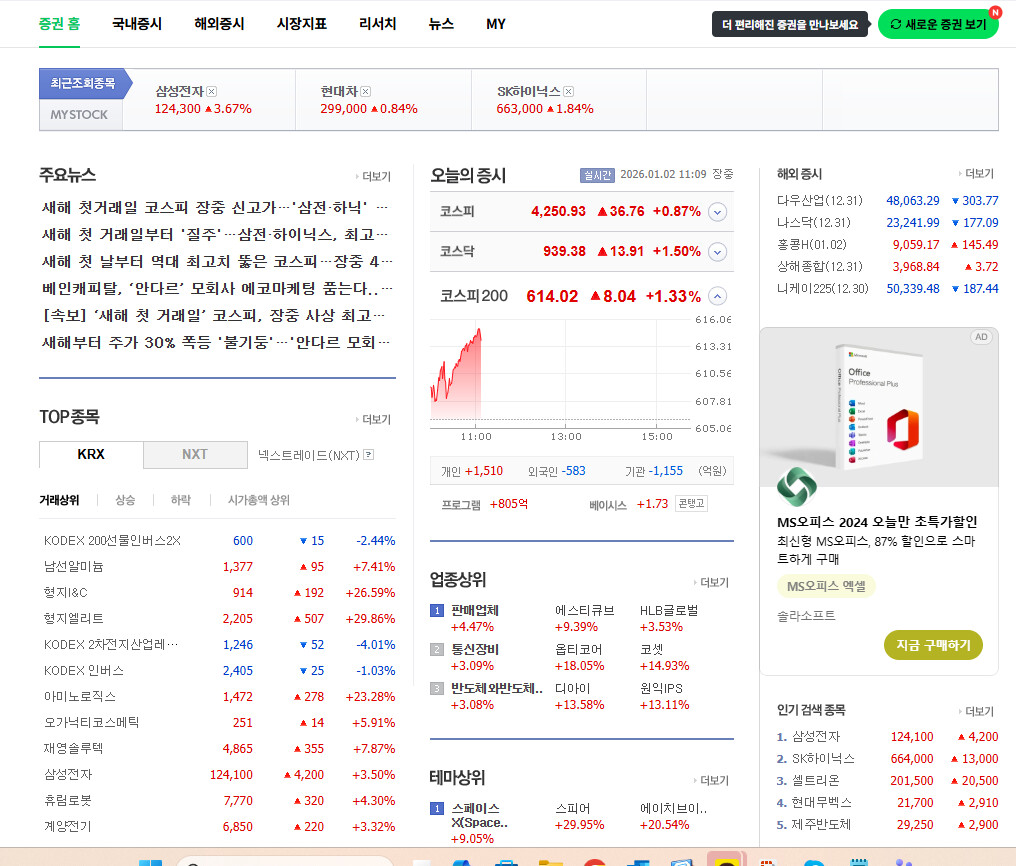
Task: Collapse the 코스피200 chart chevron
Action: coord(717,296)
